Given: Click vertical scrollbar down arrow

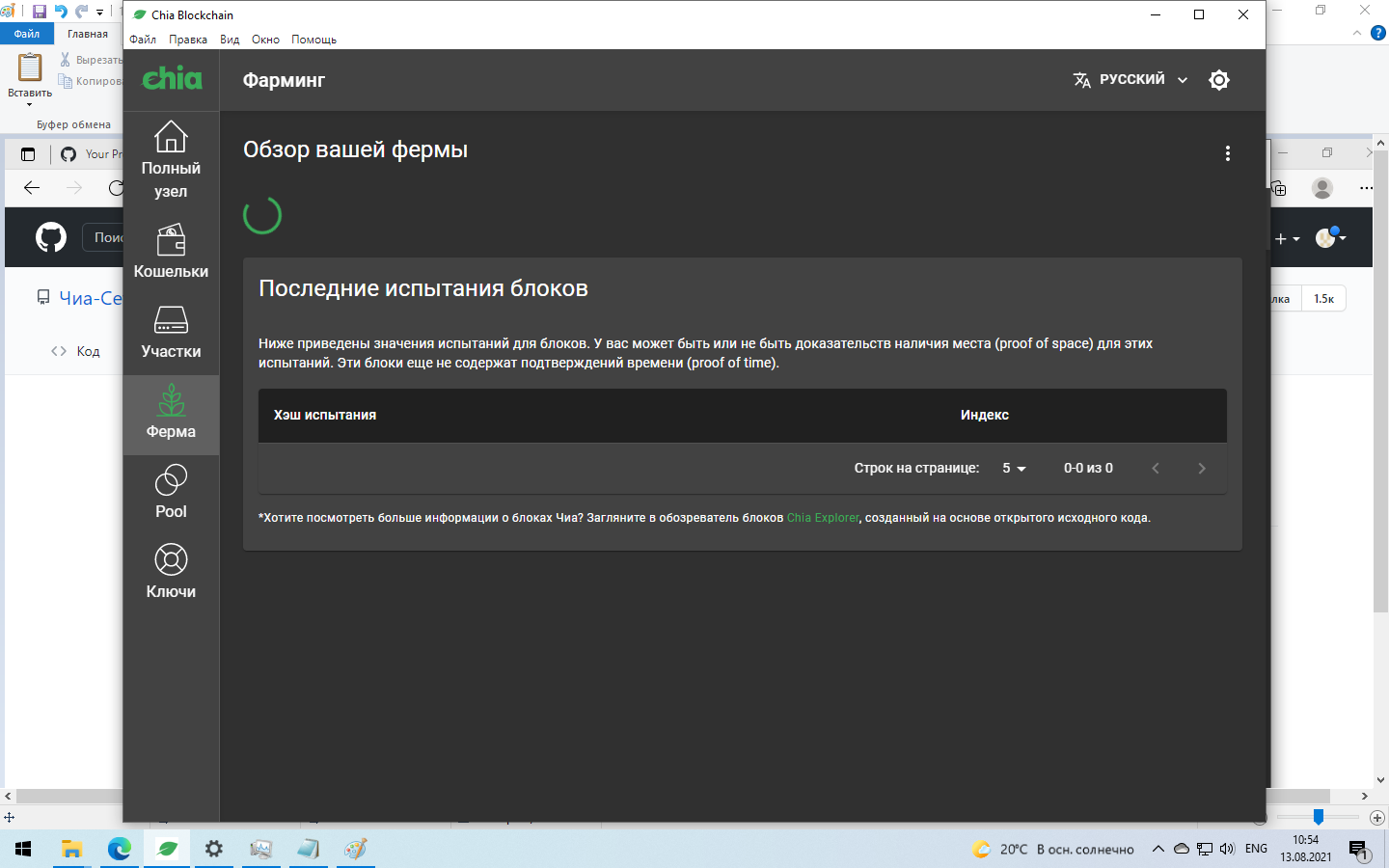Looking at the screenshot, I should tap(1380, 780).
